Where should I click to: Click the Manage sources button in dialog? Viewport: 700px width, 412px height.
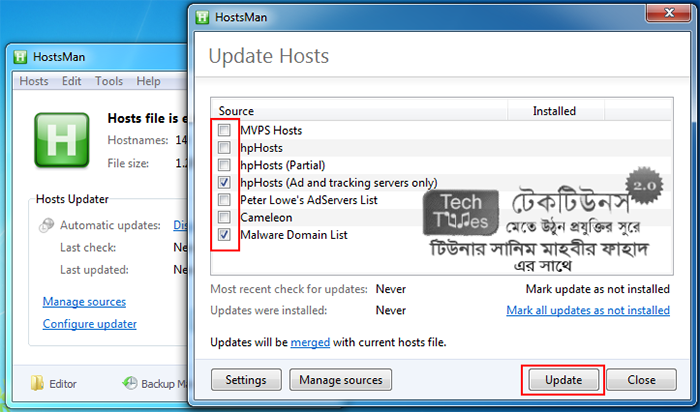tap(341, 380)
